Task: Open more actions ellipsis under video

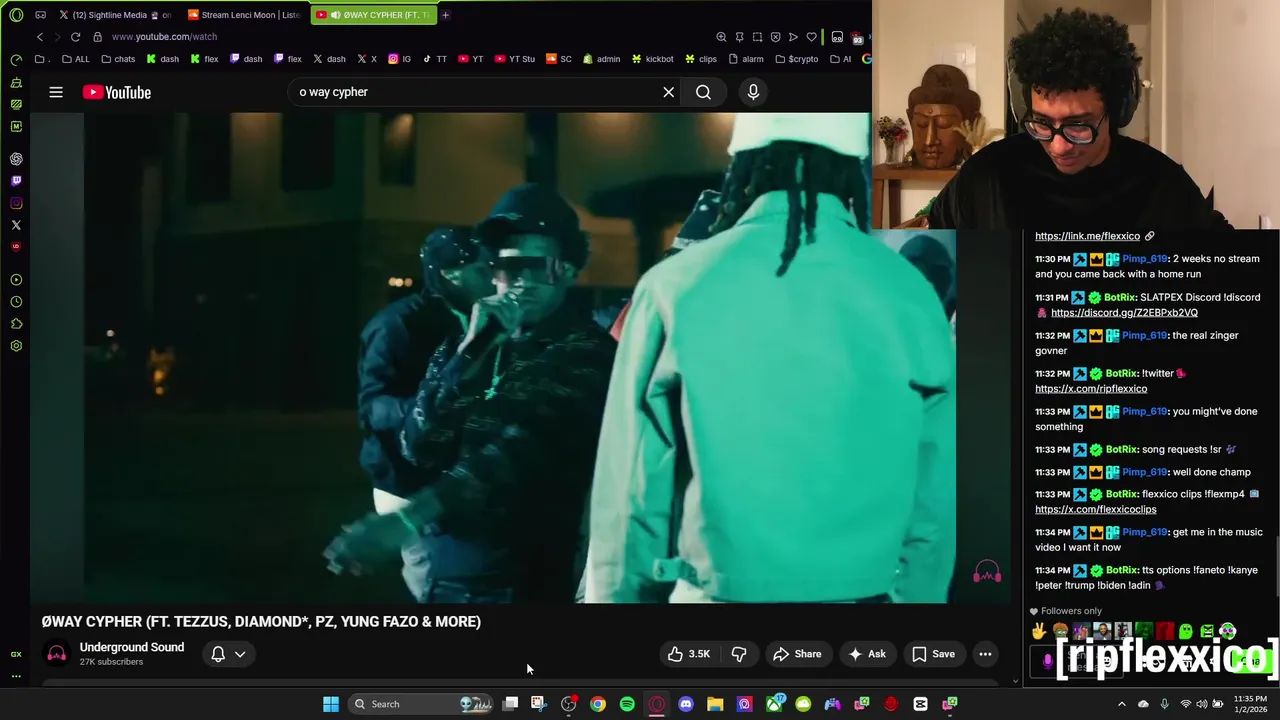Action: [x=985, y=654]
